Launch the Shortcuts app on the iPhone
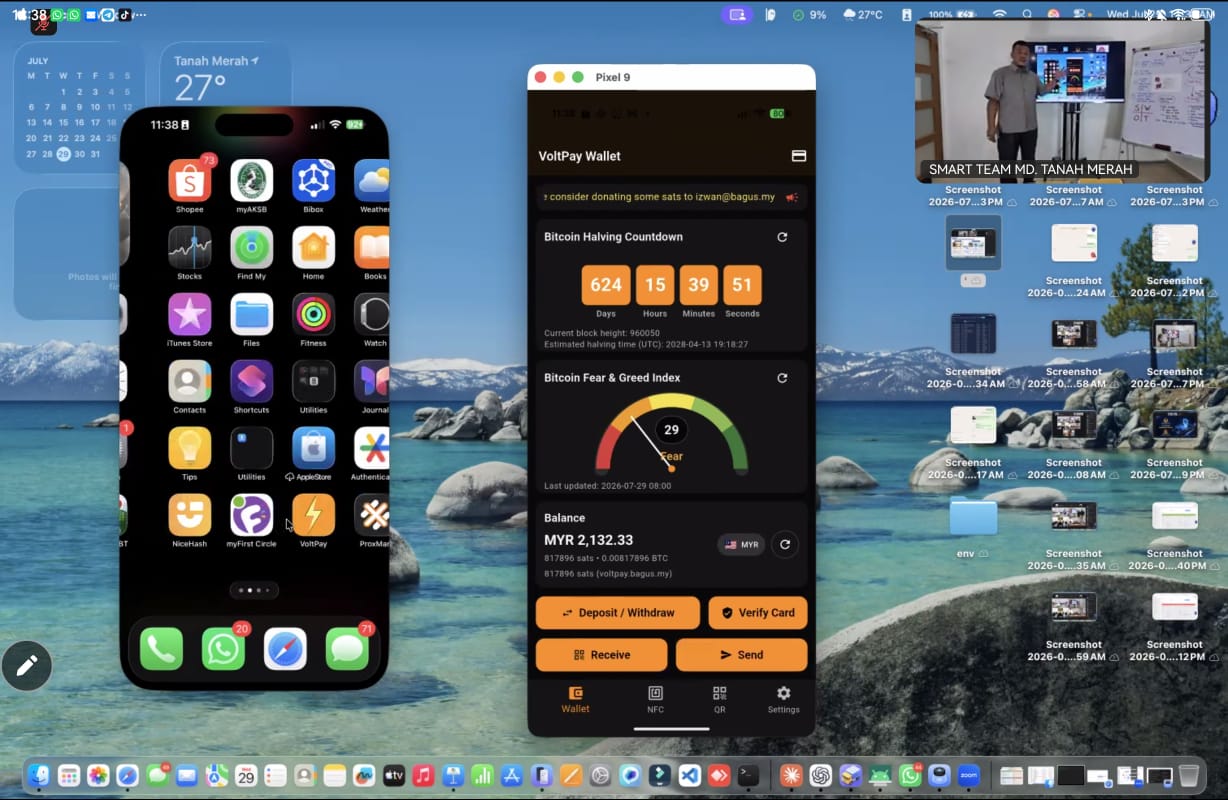This screenshot has height=800, width=1228. pyautogui.click(x=251, y=381)
